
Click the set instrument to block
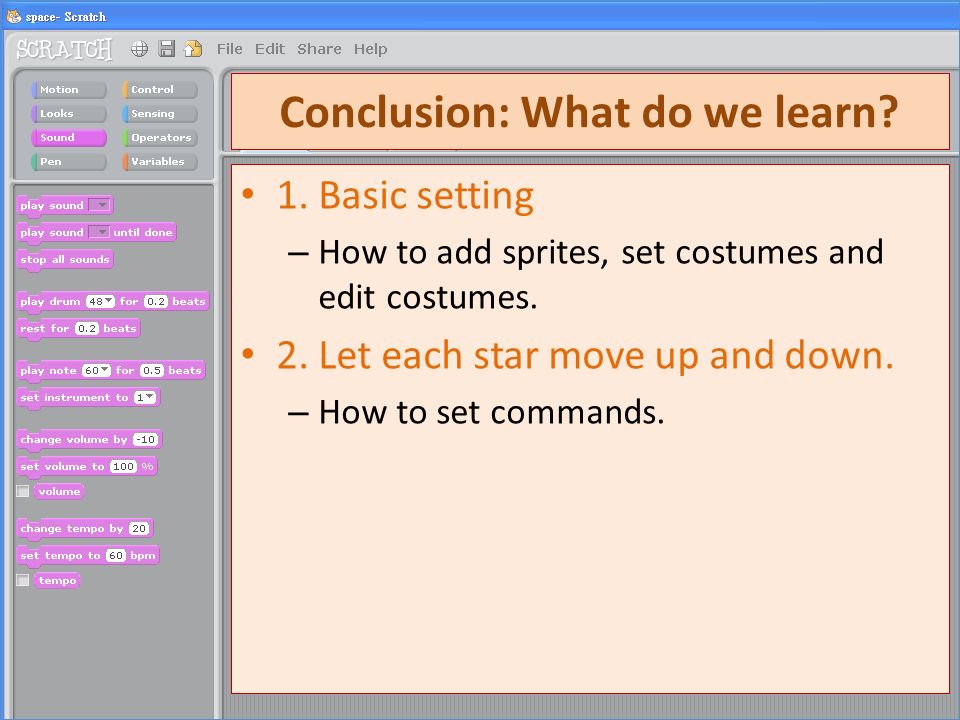pos(89,398)
